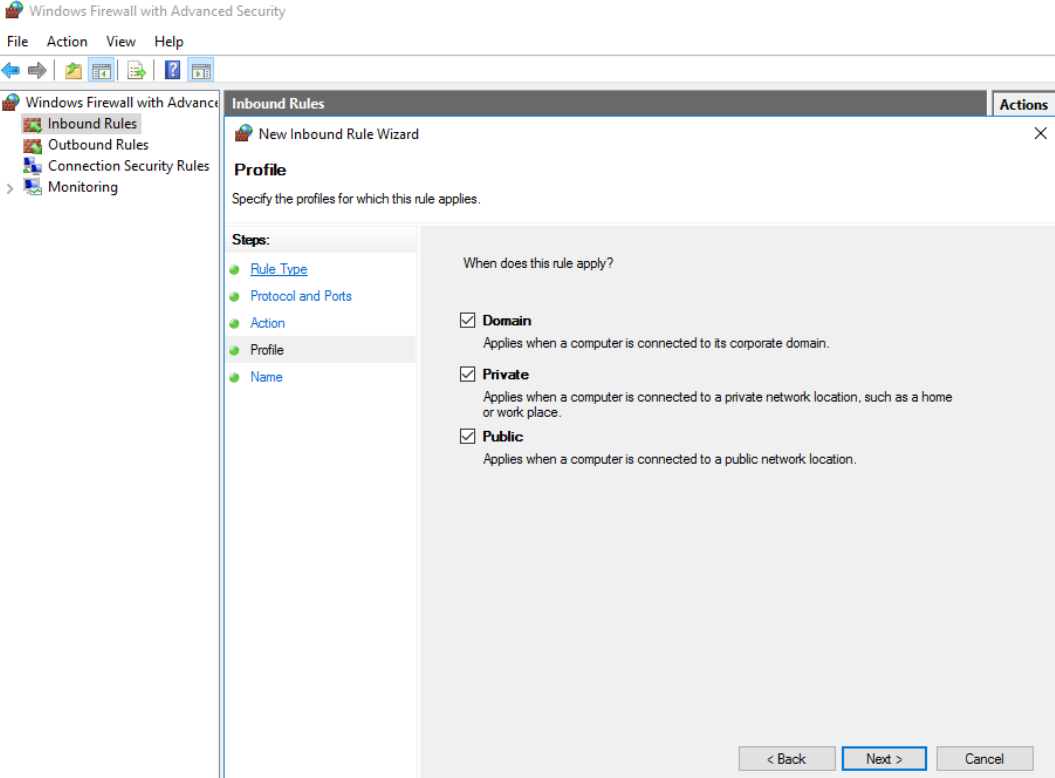
Task: Click the Back button in wizard
Action: pos(786,759)
